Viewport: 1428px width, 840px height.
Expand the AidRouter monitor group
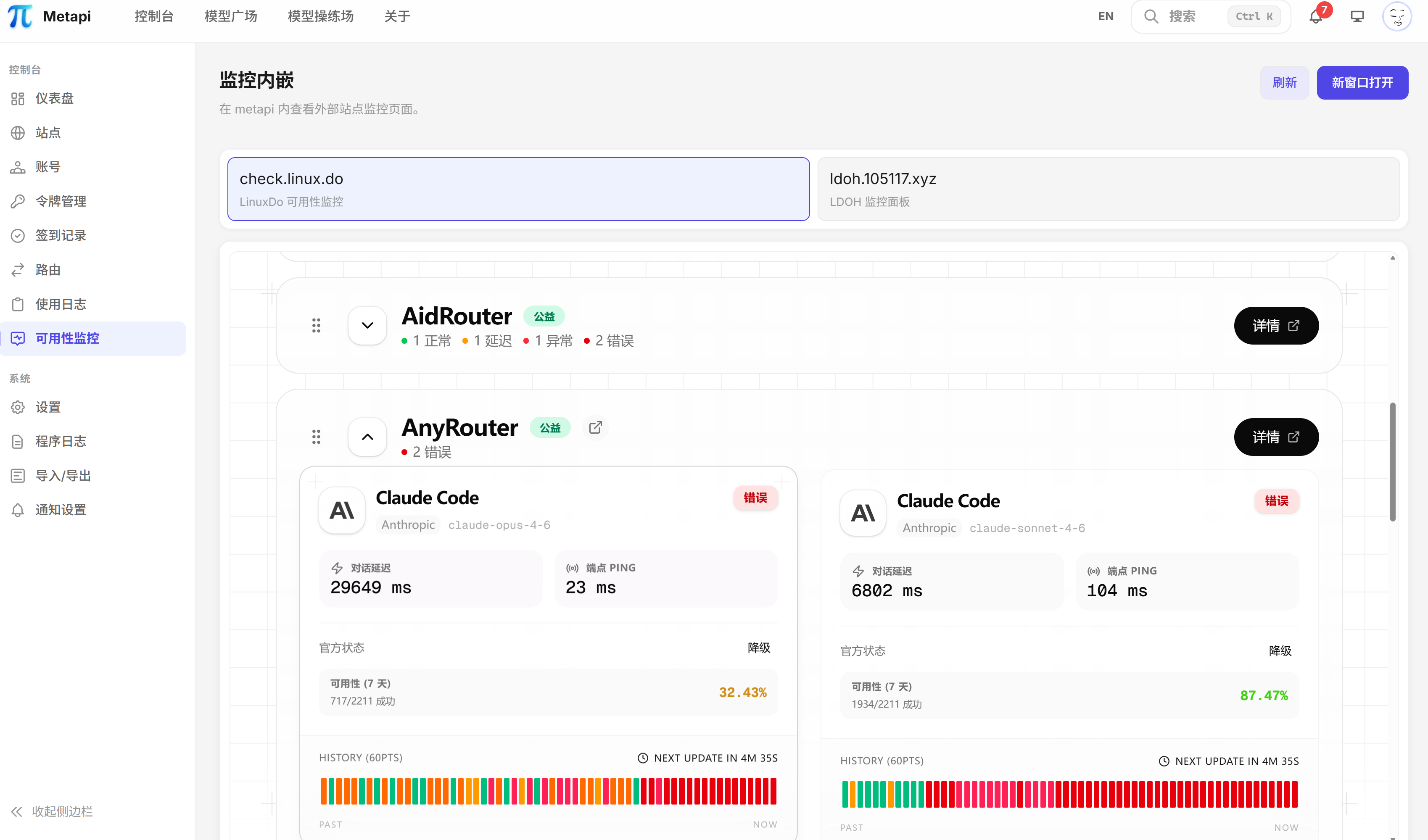[x=367, y=325]
